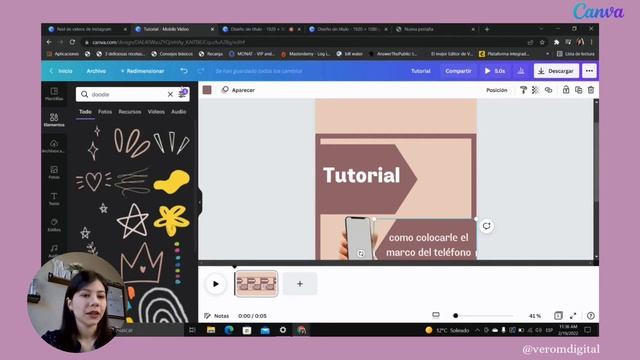Click the link icon in toolbar
Image resolution: width=640 pixels, height=360 pixels.
point(549,90)
